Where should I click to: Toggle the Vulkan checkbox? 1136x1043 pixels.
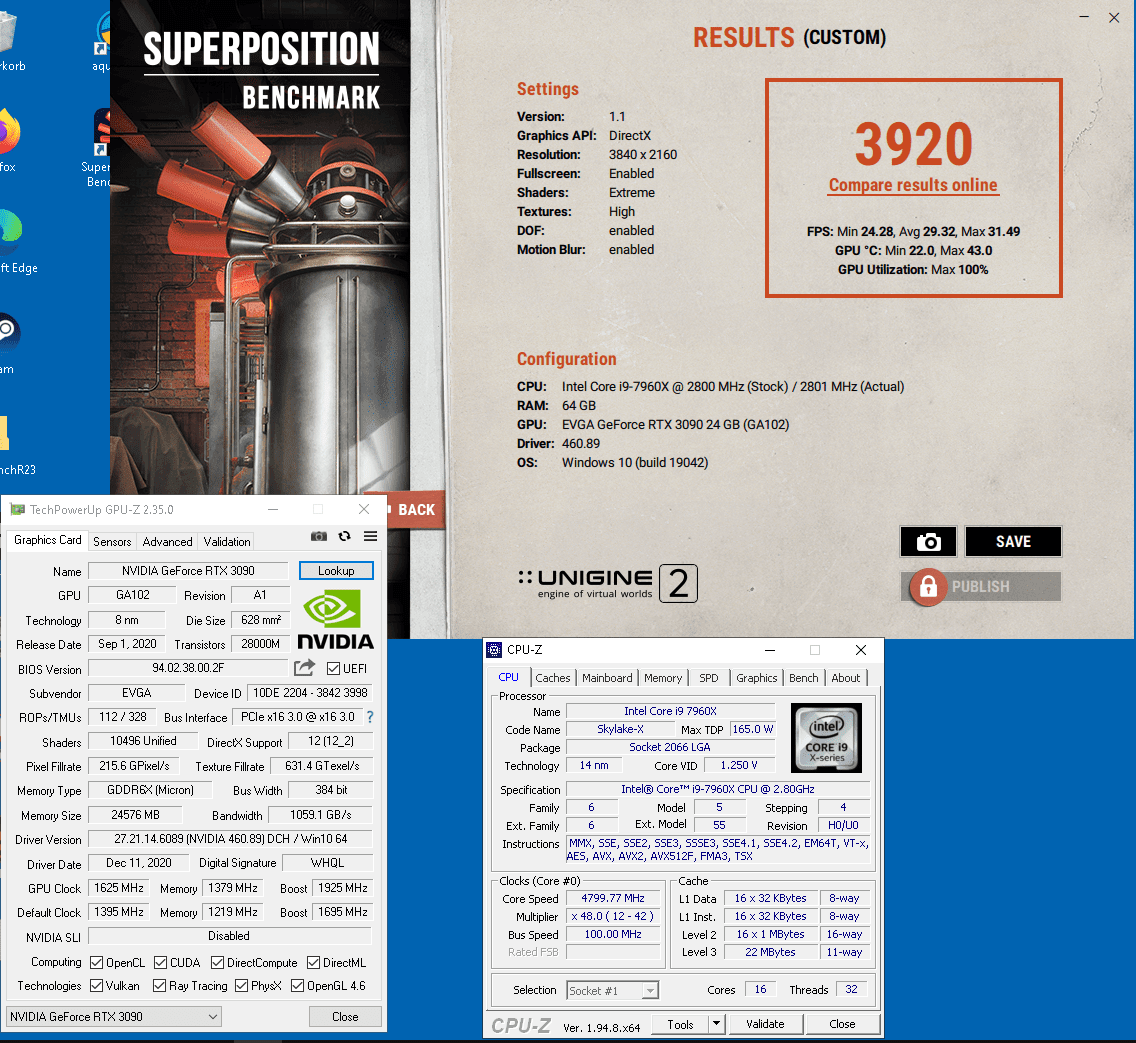[x=96, y=986]
